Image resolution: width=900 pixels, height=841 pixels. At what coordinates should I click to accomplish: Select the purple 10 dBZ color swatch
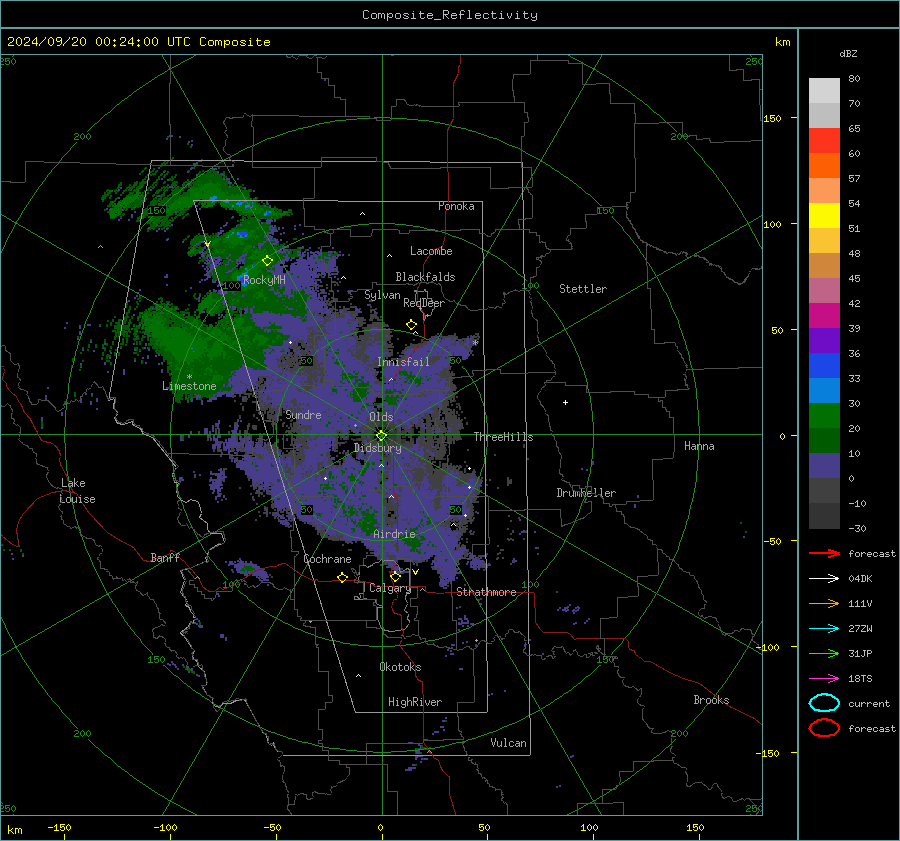pos(824,465)
